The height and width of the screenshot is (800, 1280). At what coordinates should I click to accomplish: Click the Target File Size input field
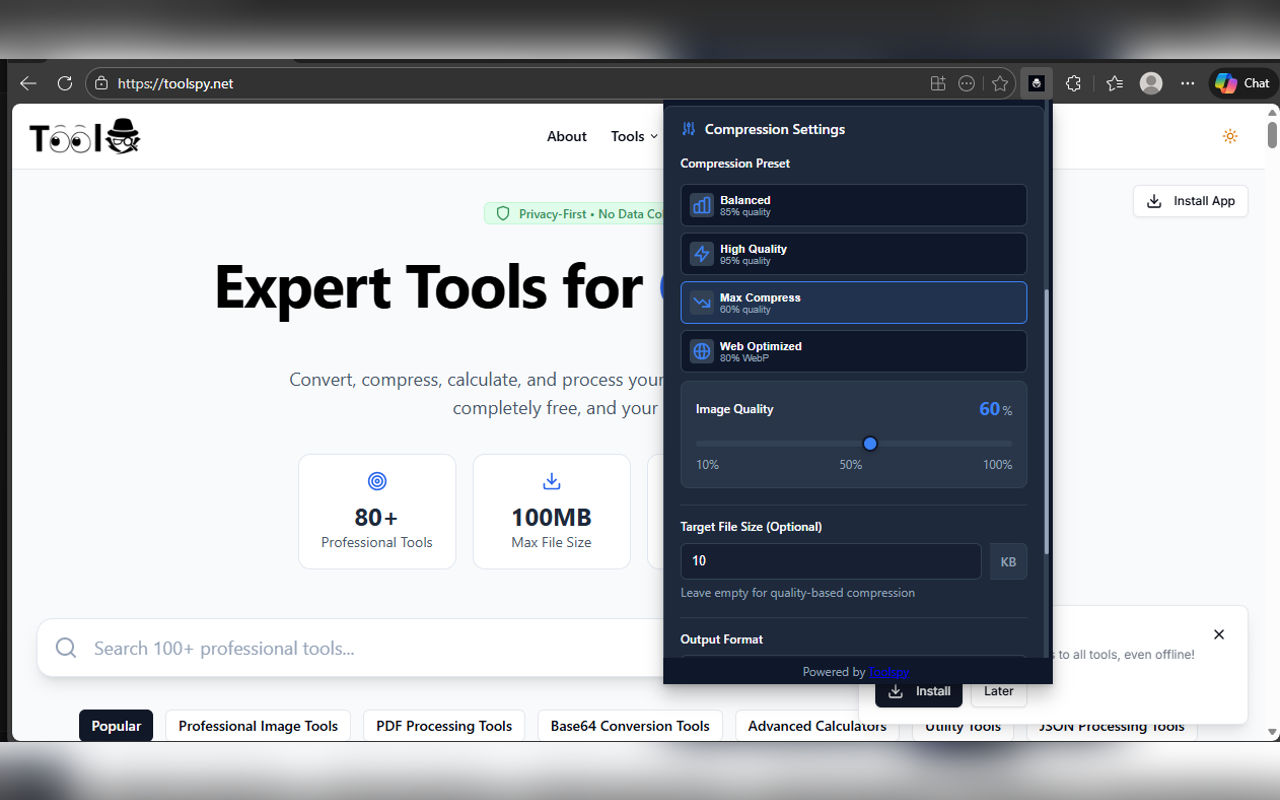click(x=830, y=561)
